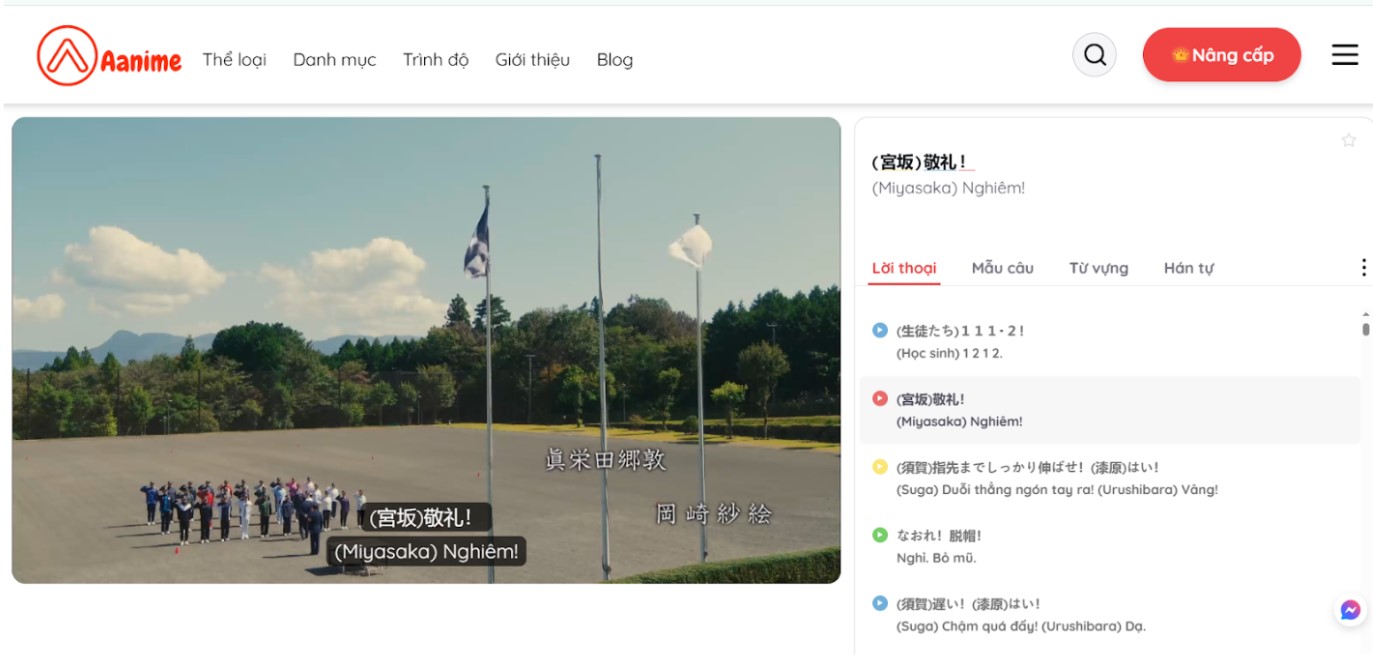Open the Danh mục menu
1373x659 pixels.
click(334, 60)
